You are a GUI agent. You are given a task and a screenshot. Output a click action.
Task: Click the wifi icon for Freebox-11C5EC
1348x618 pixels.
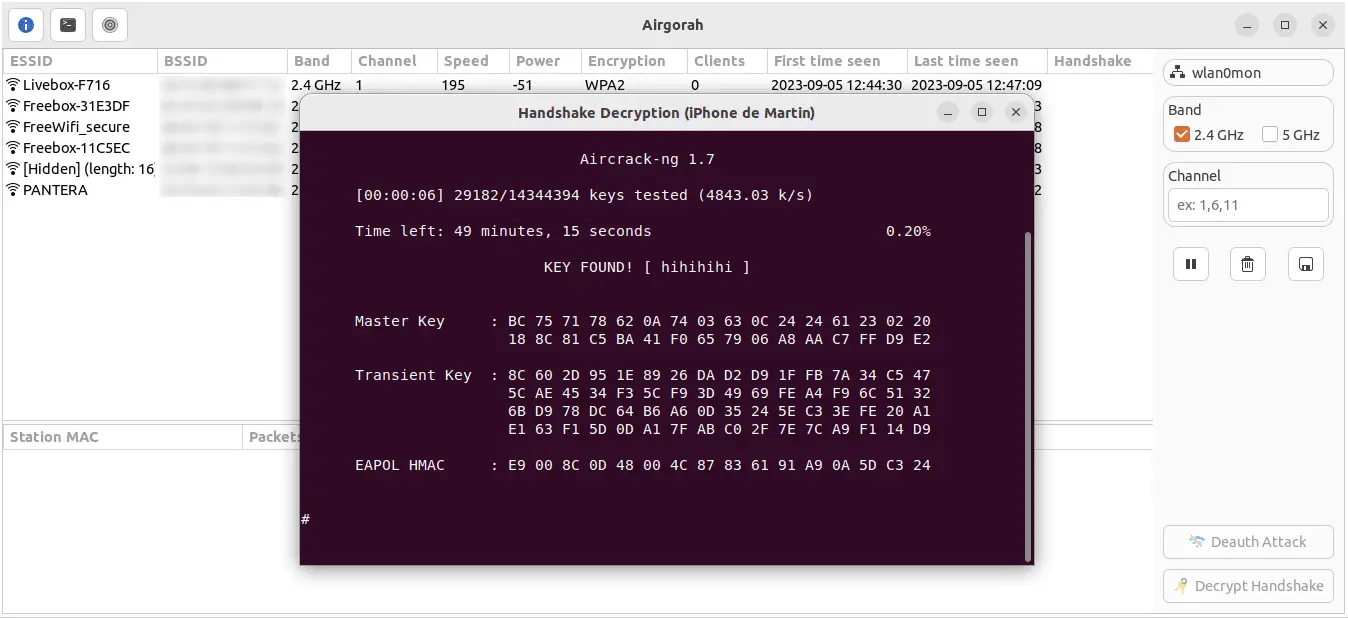[x=14, y=148]
